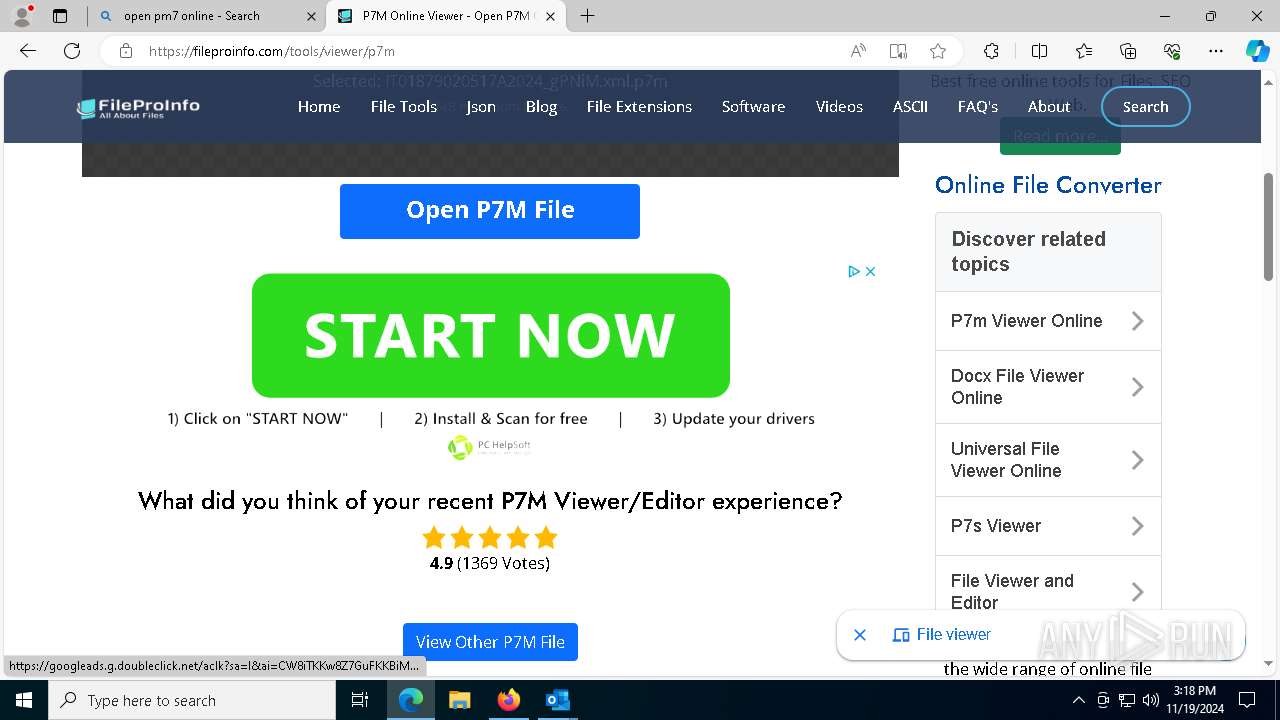1280x720 pixels.
Task: Expand P7m Viewer Online topic
Action: click(x=1048, y=321)
